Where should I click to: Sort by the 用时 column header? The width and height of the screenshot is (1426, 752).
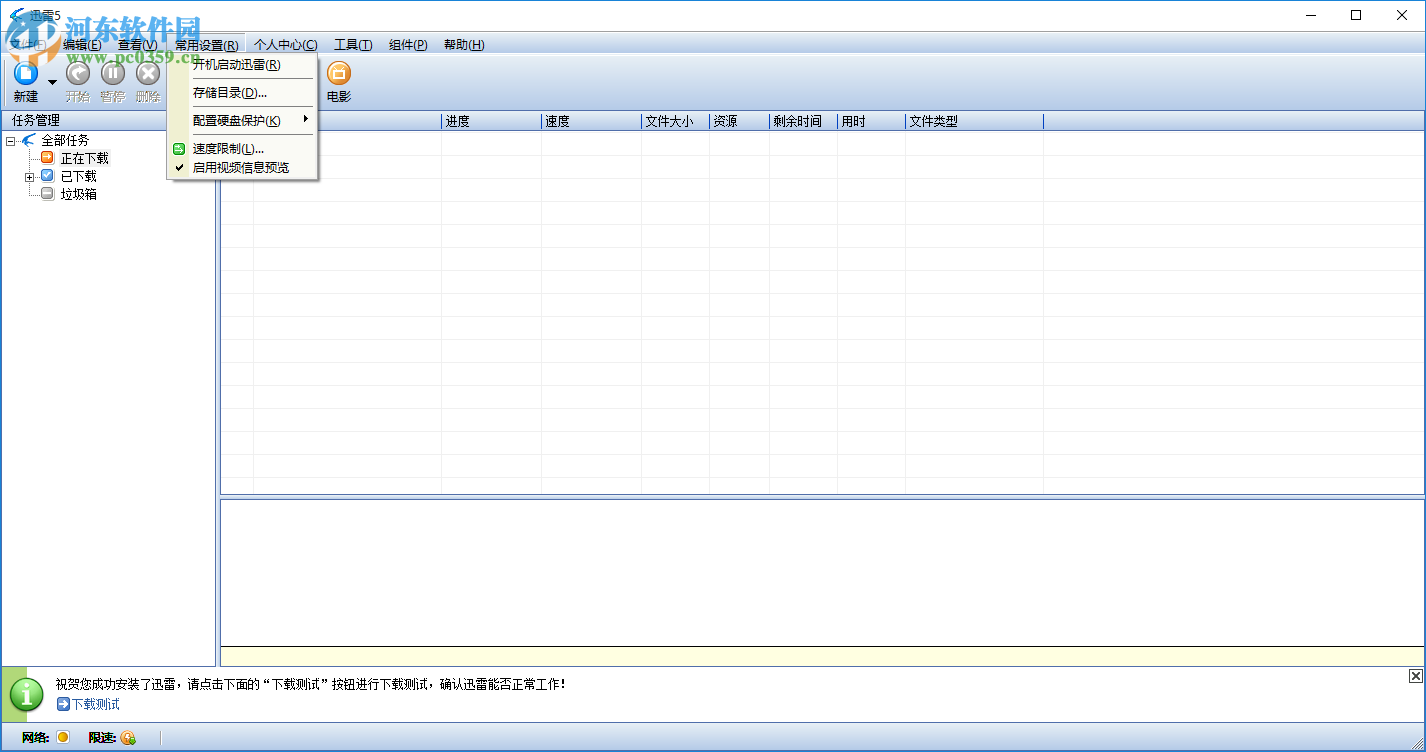pos(871,121)
